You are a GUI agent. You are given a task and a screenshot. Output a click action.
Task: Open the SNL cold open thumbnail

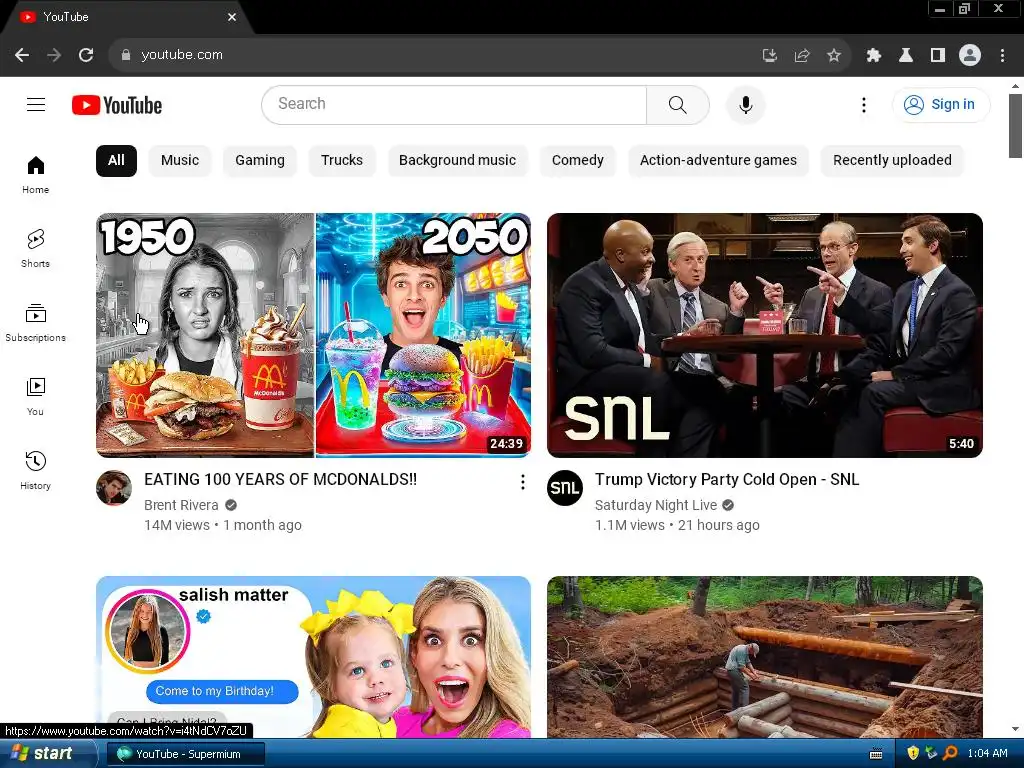click(765, 335)
